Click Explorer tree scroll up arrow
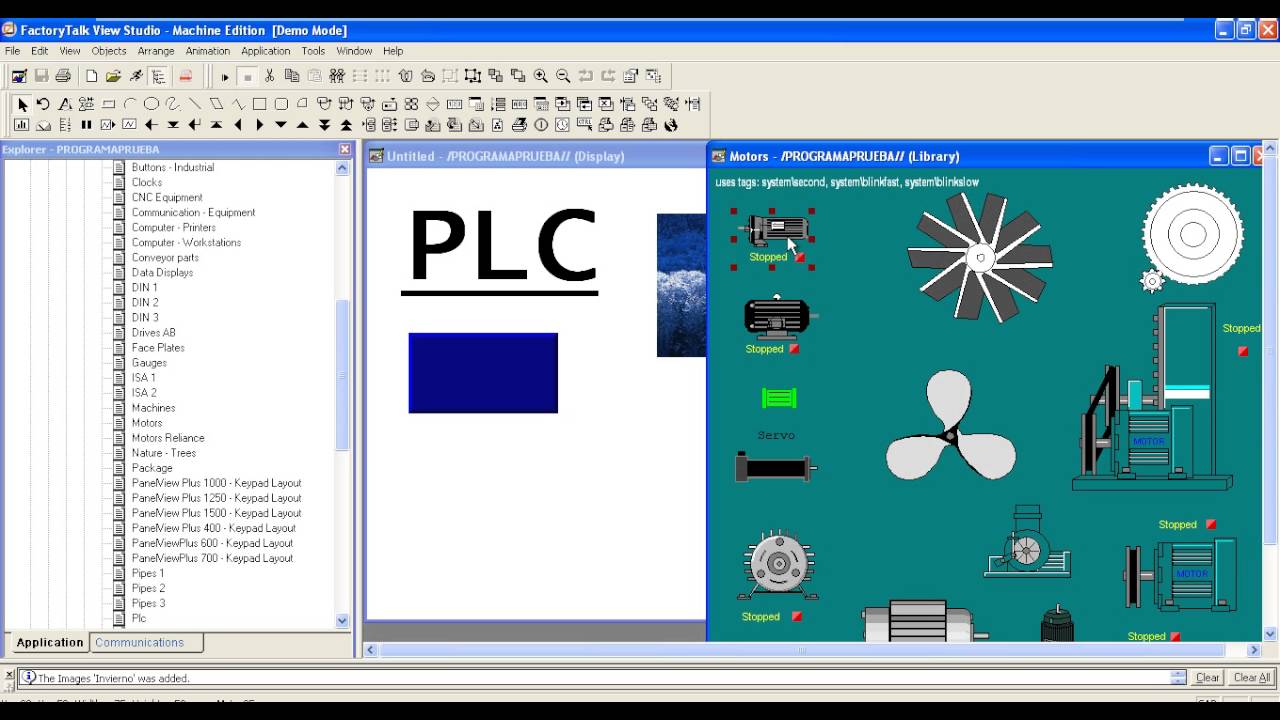Screen dimensions: 1280x720 coord(342,168)
